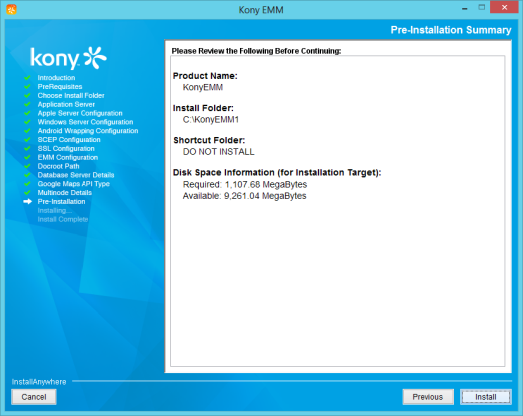
Task: Click the checkmark next to SSL Configuration
Action: (x=27, y=148)
